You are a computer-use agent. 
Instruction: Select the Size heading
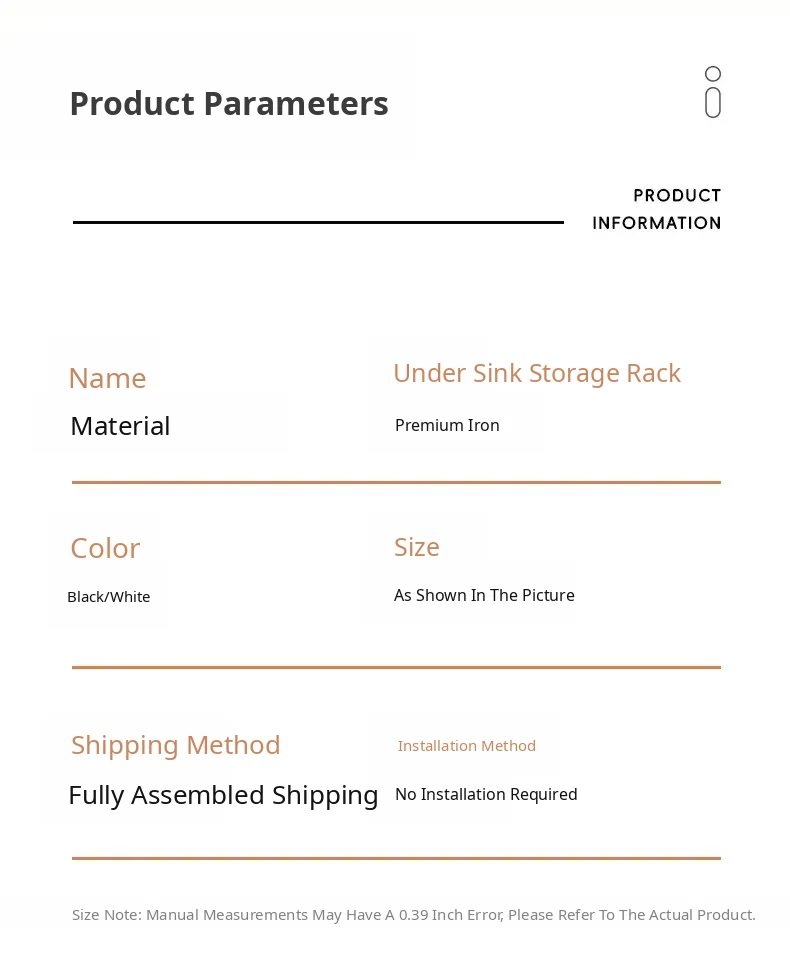point(417,547)
